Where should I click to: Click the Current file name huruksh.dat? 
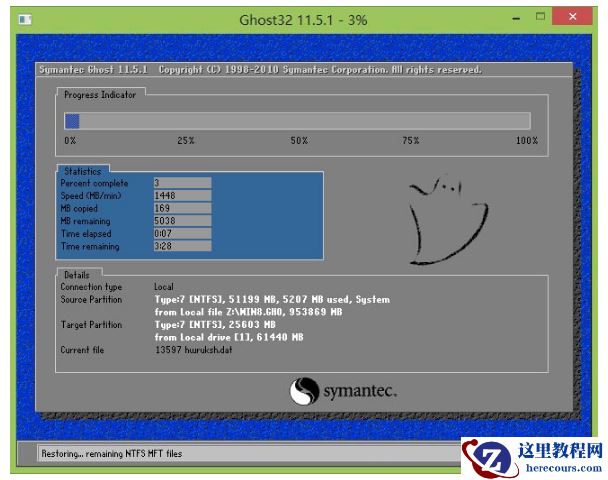click(196, 350)
